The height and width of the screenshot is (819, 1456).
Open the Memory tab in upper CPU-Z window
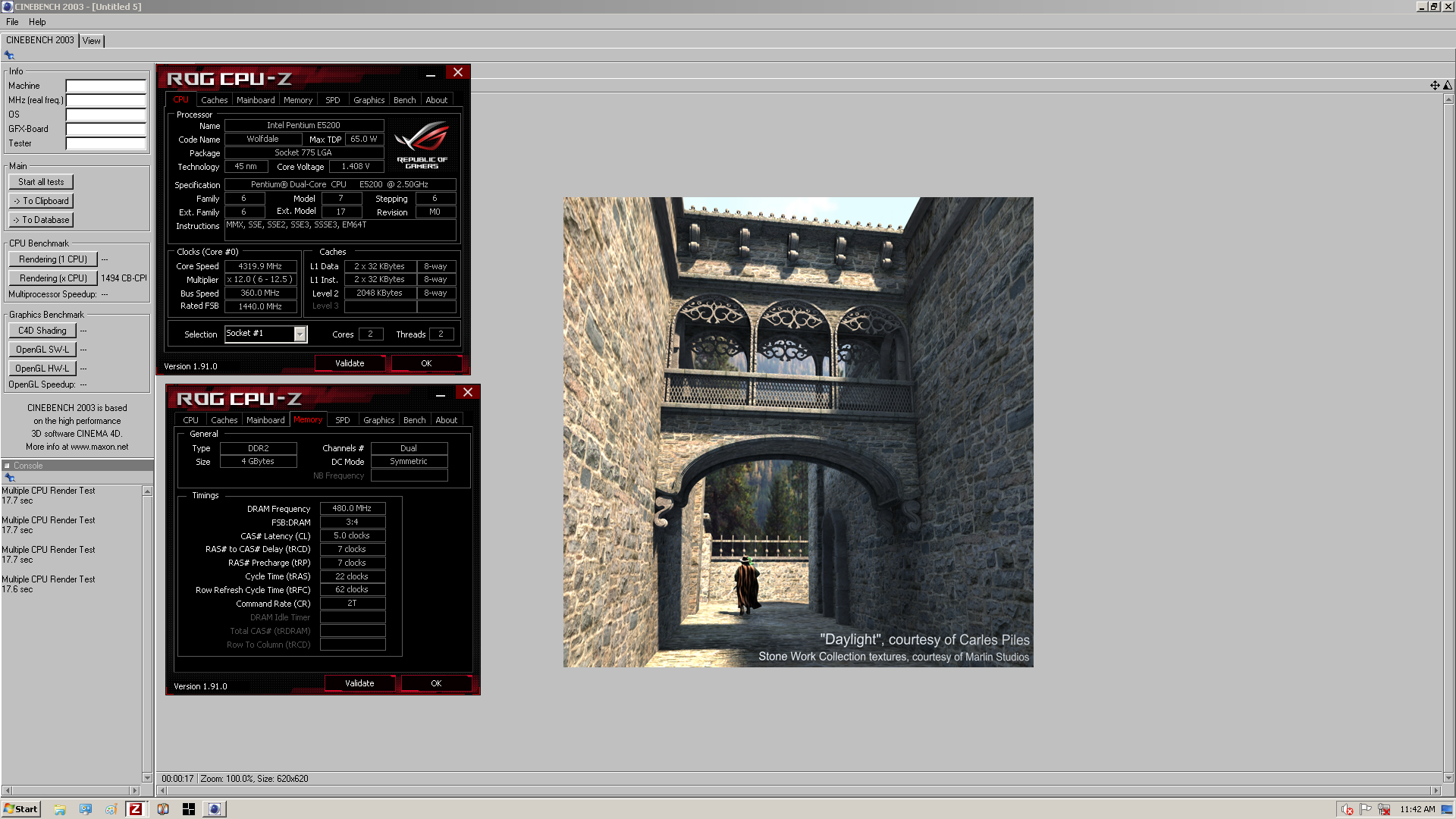pos(298,100)
